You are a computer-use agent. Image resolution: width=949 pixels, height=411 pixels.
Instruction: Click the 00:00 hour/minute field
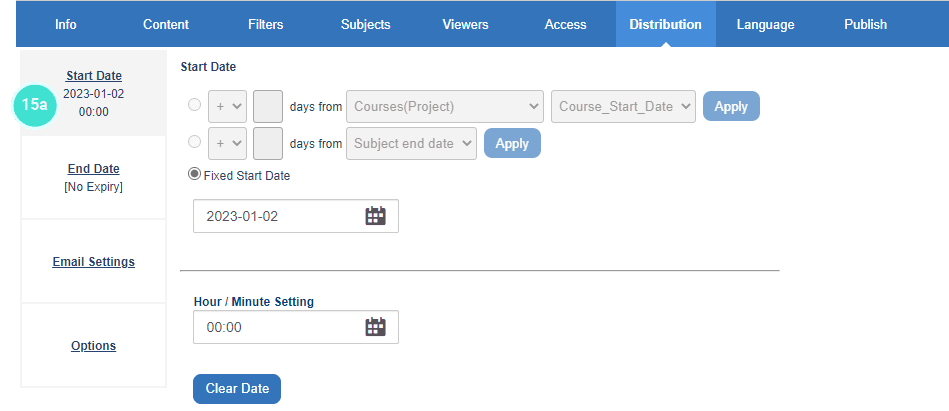296,327
